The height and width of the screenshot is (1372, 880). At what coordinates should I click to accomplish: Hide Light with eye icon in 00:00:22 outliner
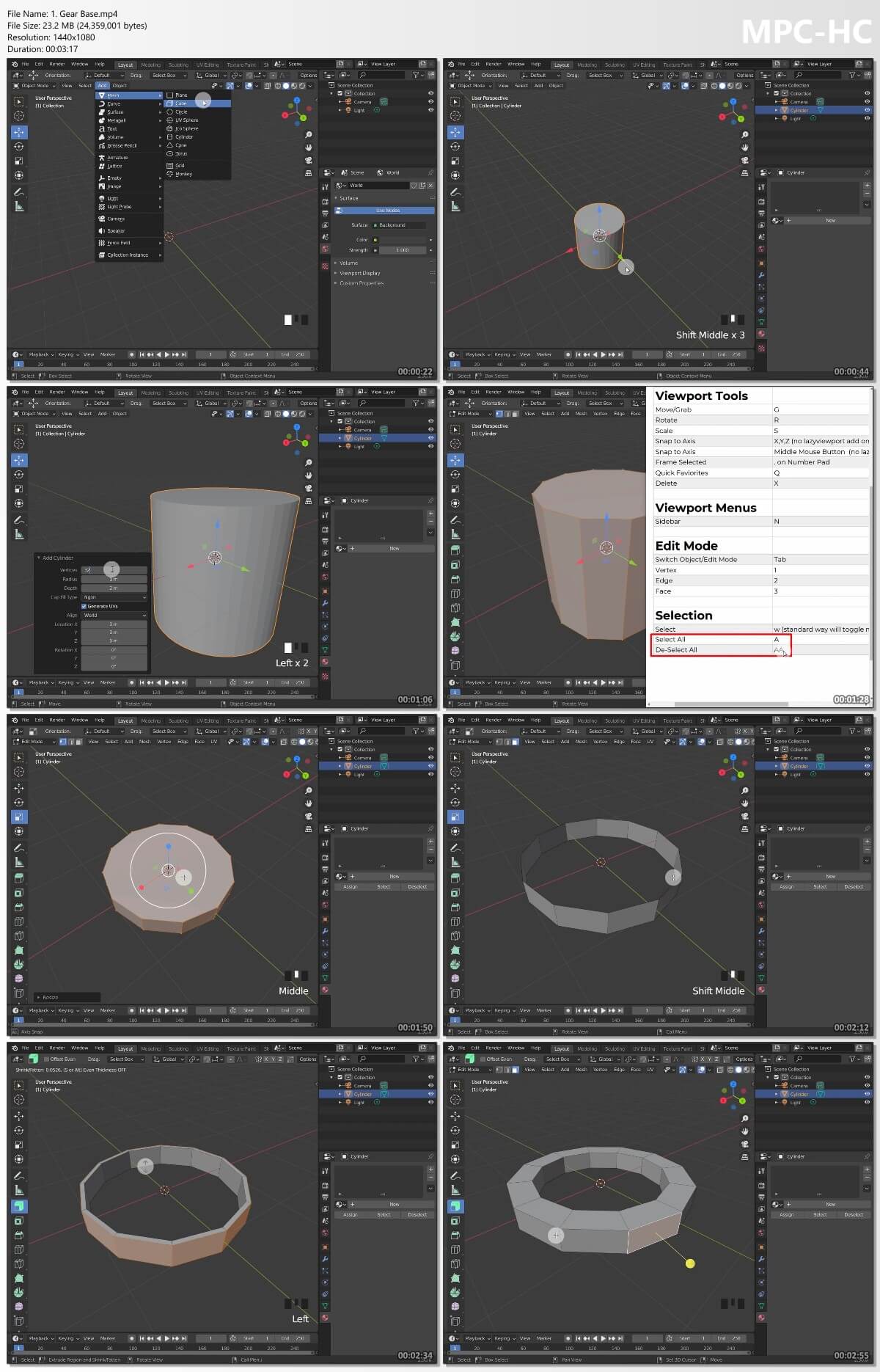430,110
